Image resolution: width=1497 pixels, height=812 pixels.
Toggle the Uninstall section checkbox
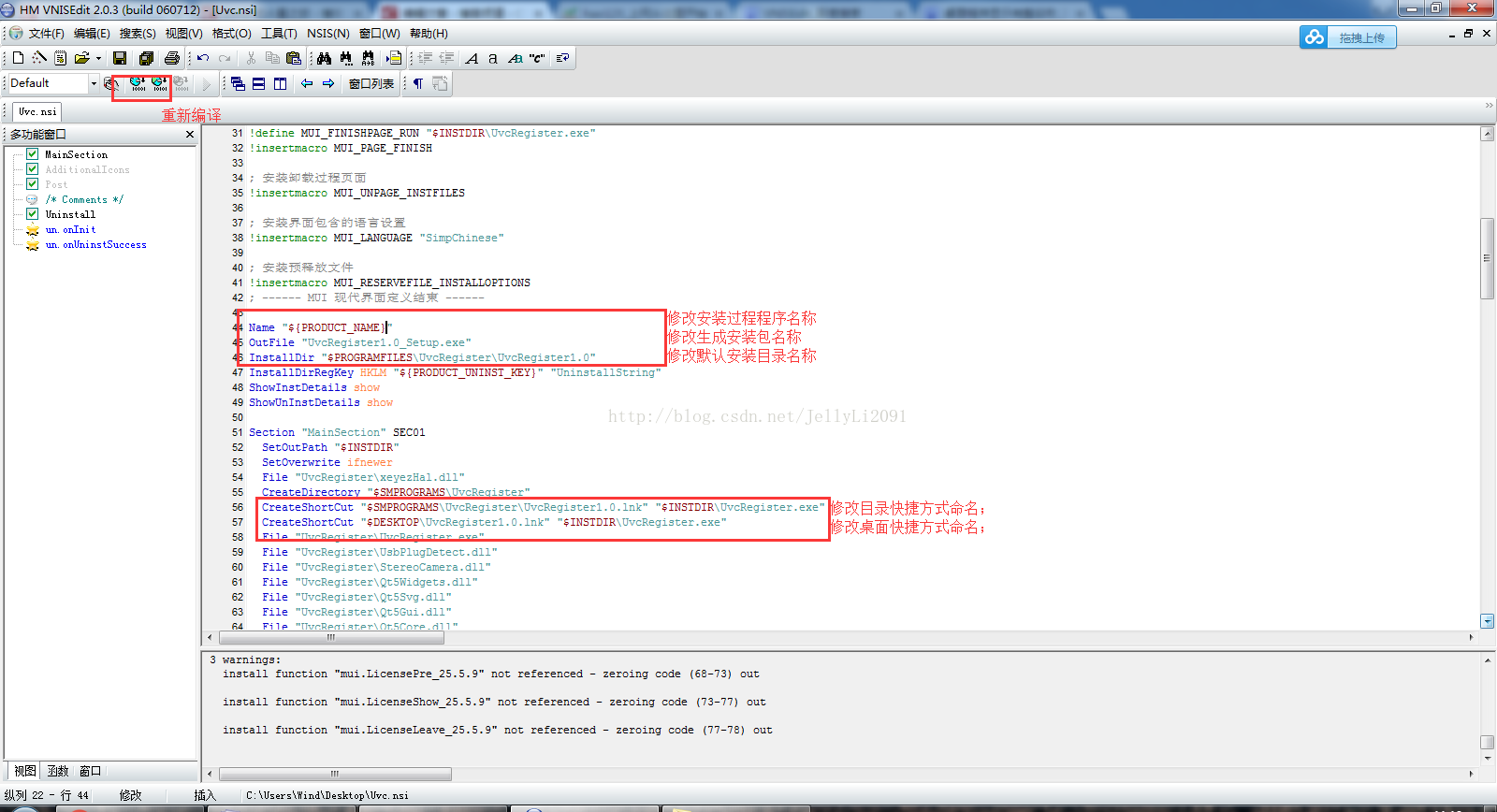(x=33, y=214)
